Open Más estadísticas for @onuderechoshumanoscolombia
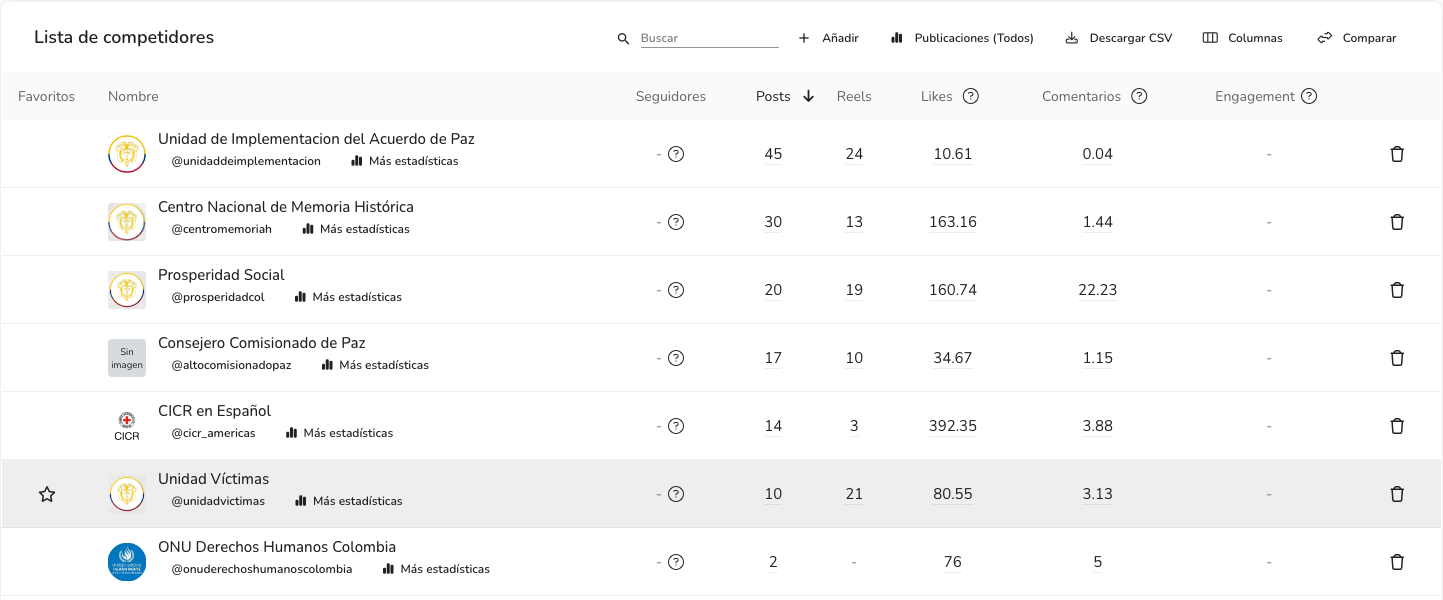The width and height of the screenshot is (1443, 600). pos(436,569)
